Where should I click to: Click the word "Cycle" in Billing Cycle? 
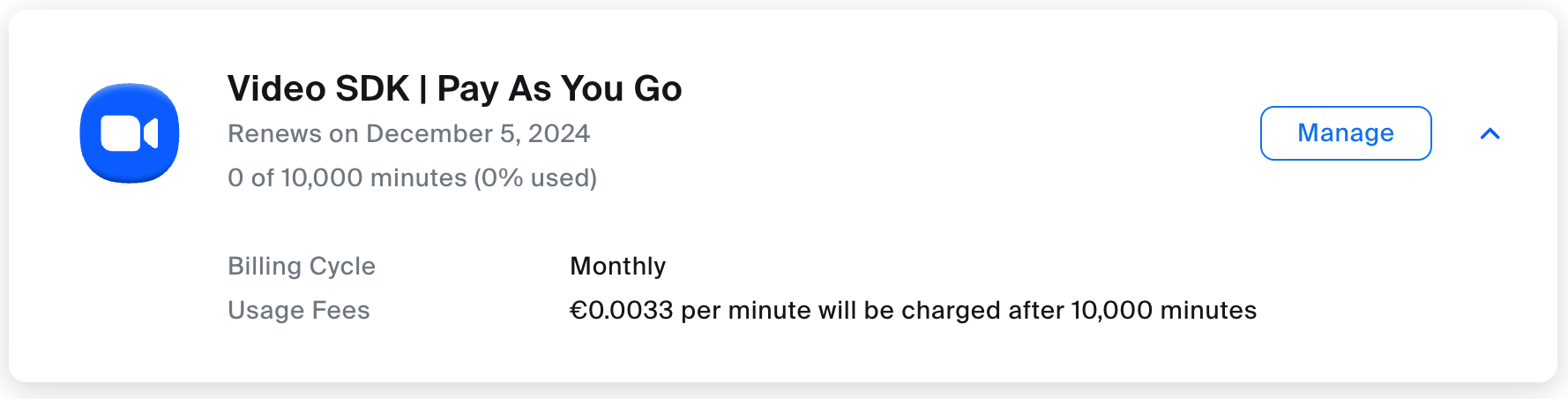click(342, 267)
